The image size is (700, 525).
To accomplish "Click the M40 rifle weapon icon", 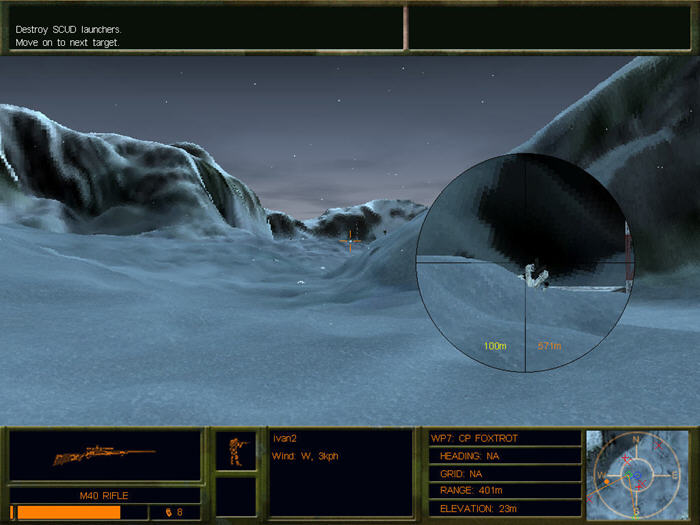I will coord(104,455).
